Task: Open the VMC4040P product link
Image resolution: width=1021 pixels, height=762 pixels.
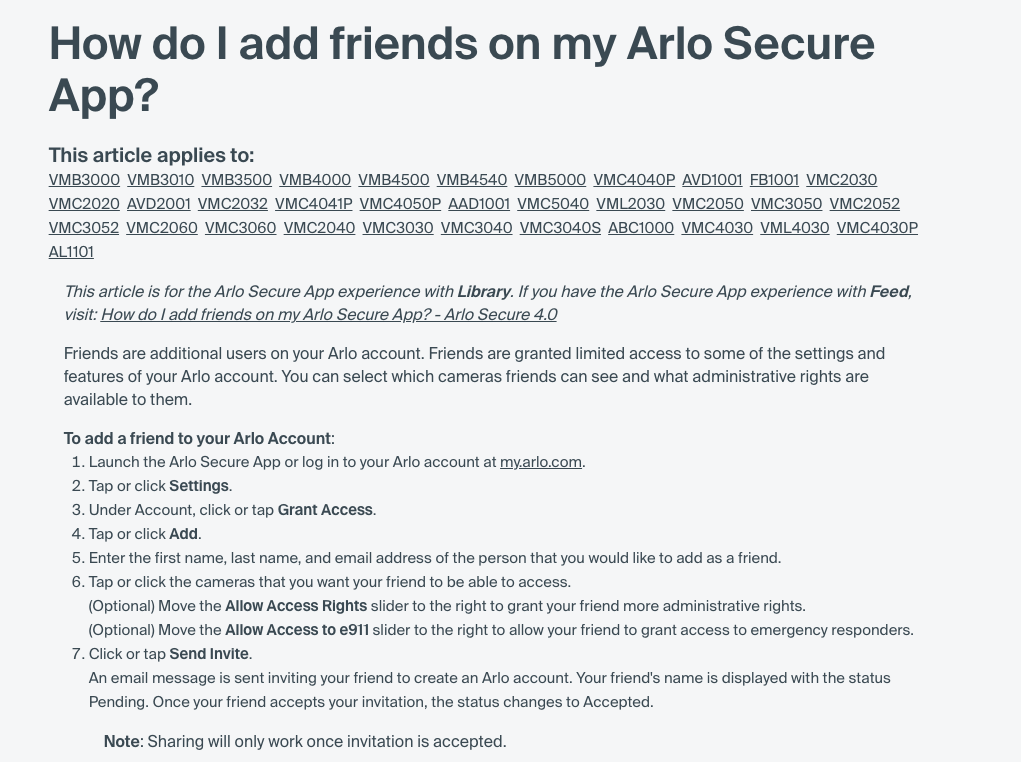Action: point(634,180)
